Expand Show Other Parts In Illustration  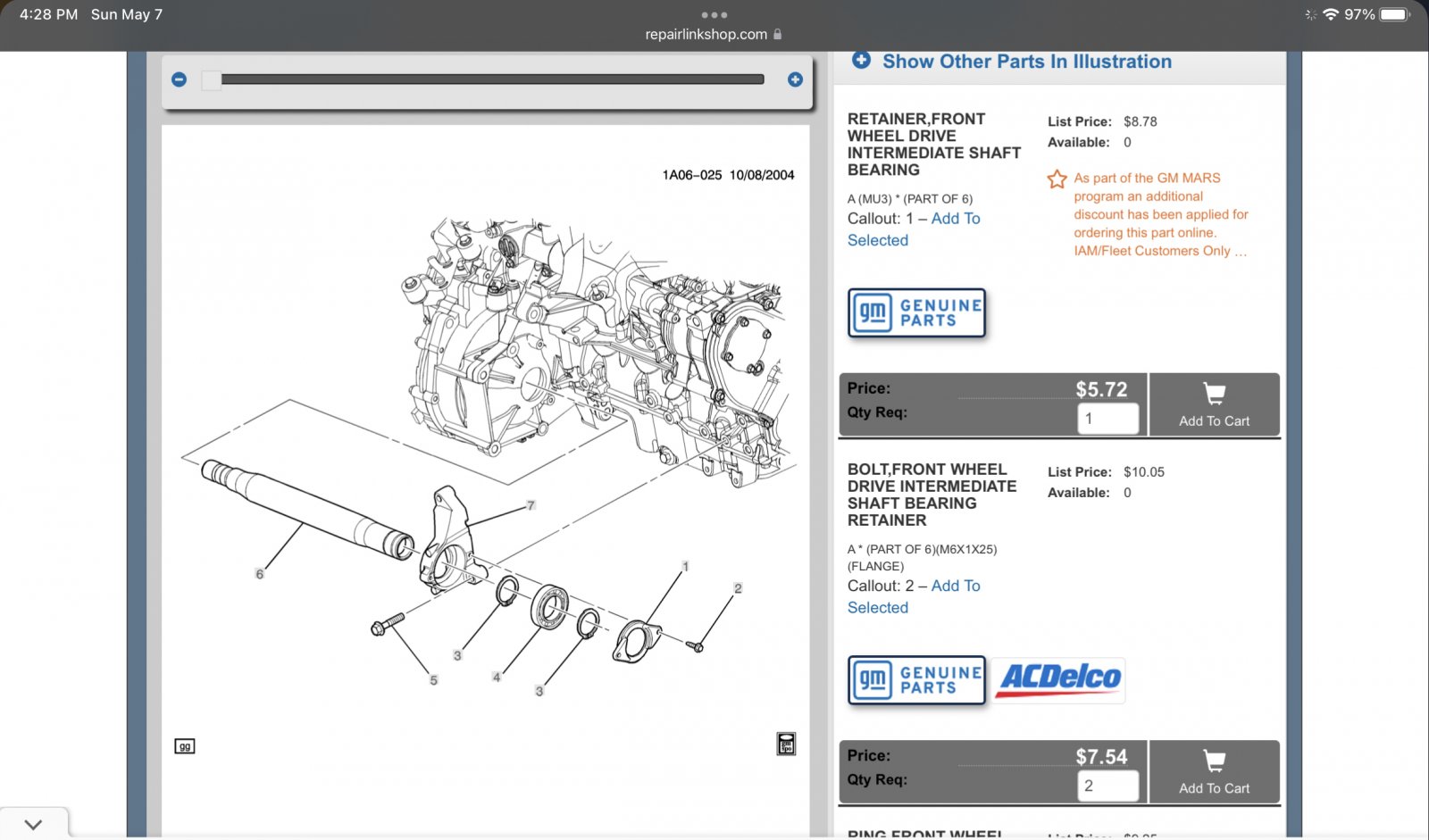click(1012, 61)
